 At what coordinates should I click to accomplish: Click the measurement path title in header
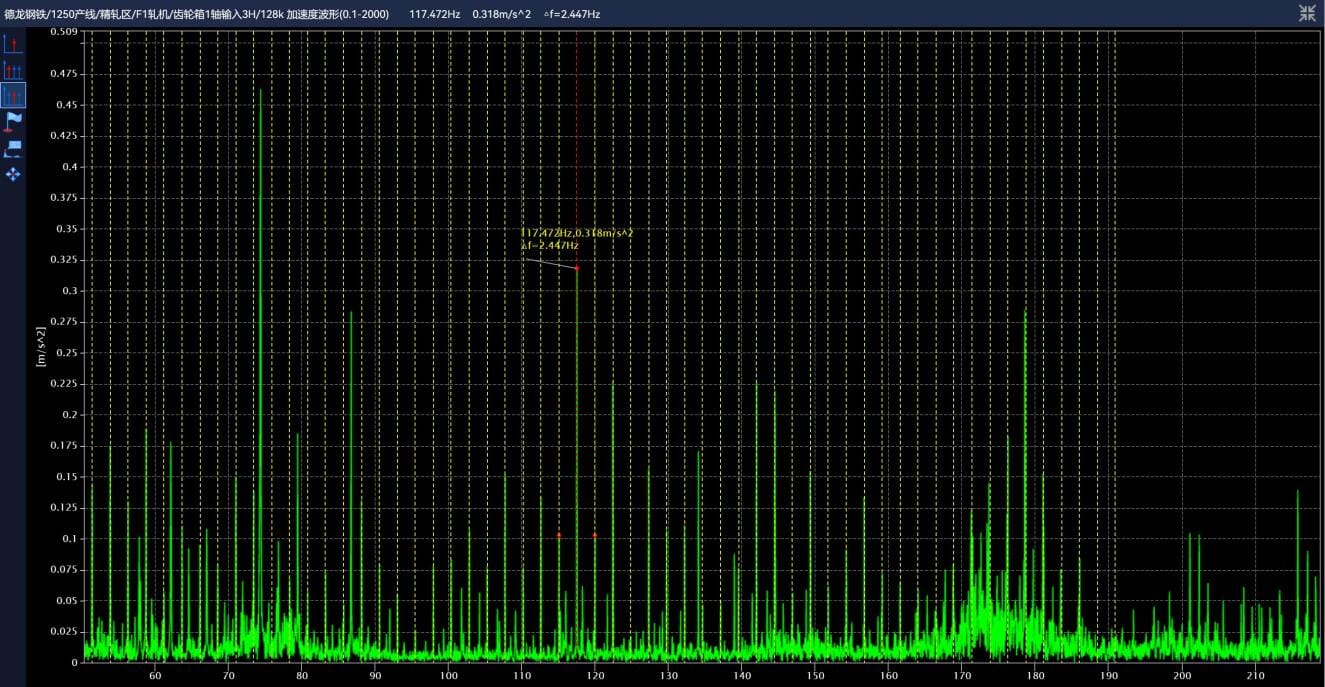pos(196,14)
